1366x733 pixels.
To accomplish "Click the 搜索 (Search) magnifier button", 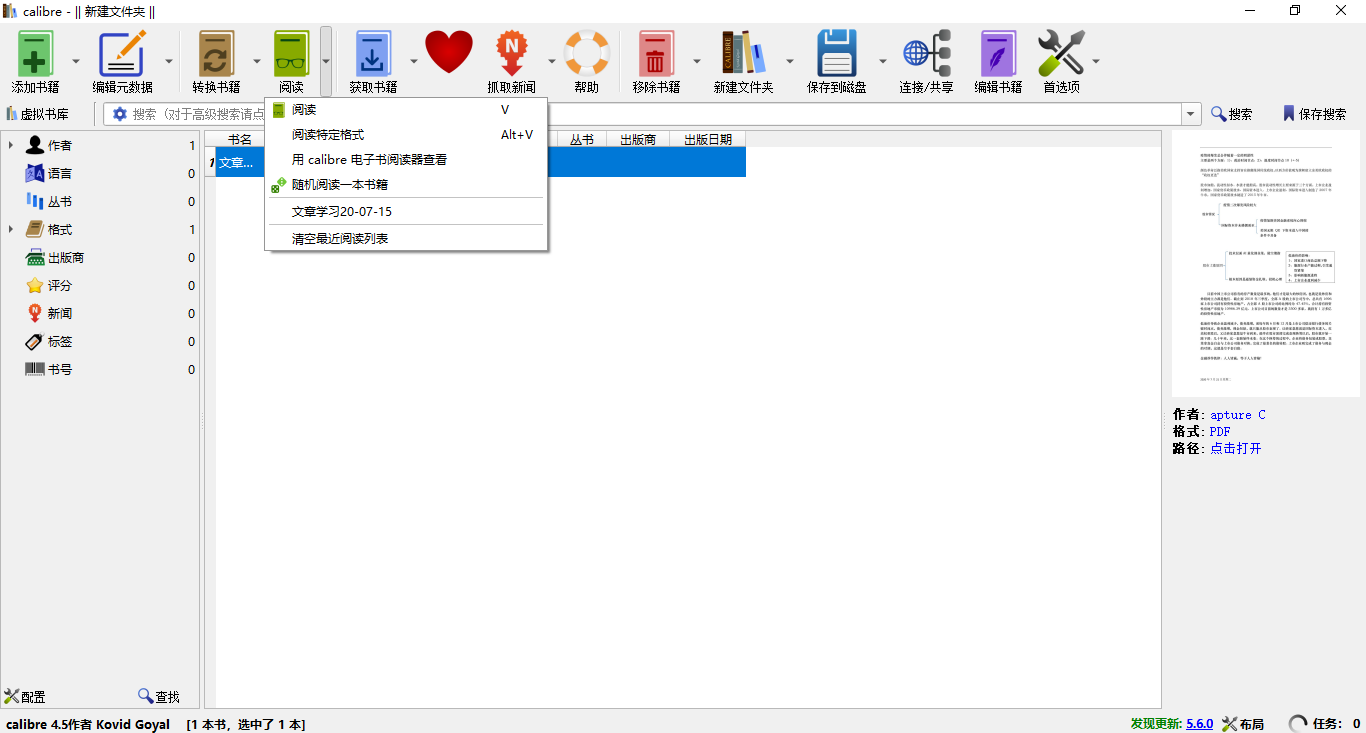I will click(1231, 114).
